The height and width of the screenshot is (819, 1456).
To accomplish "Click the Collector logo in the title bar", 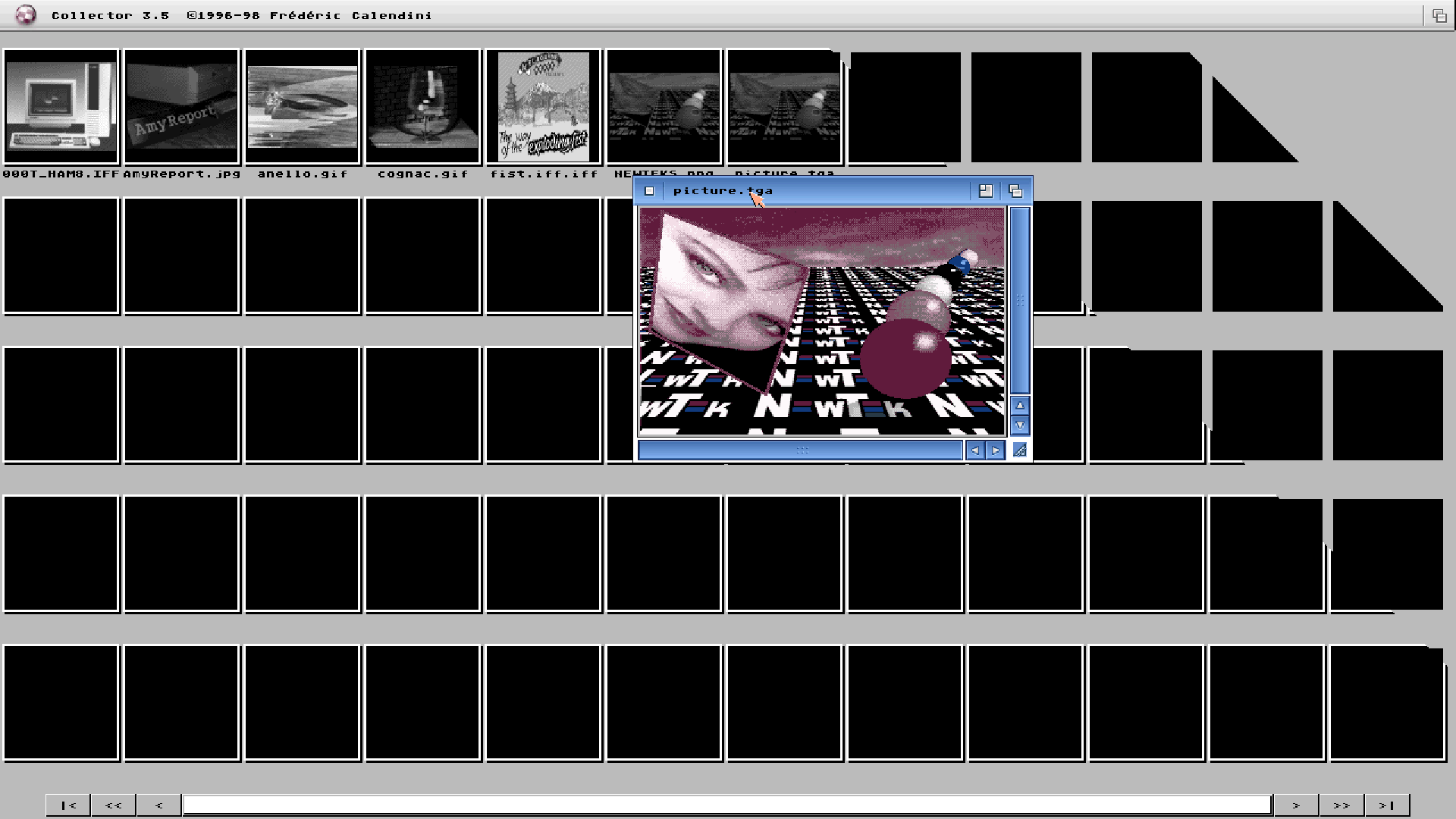I will click(25, 14).
